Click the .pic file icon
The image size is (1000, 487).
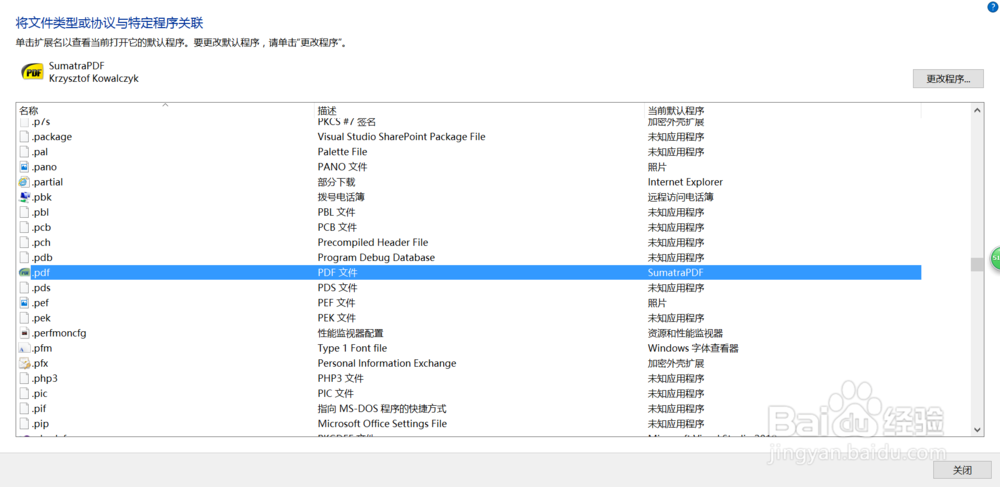click(x=24, y=393)
